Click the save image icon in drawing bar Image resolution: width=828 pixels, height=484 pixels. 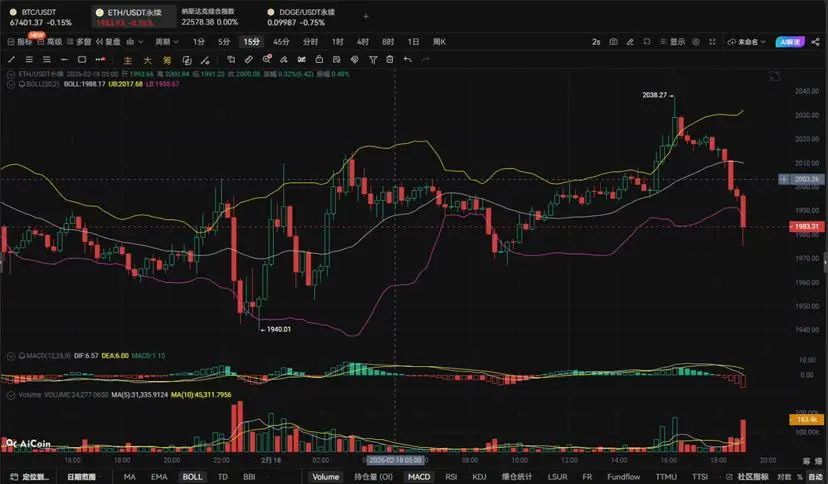coord(336,60)
